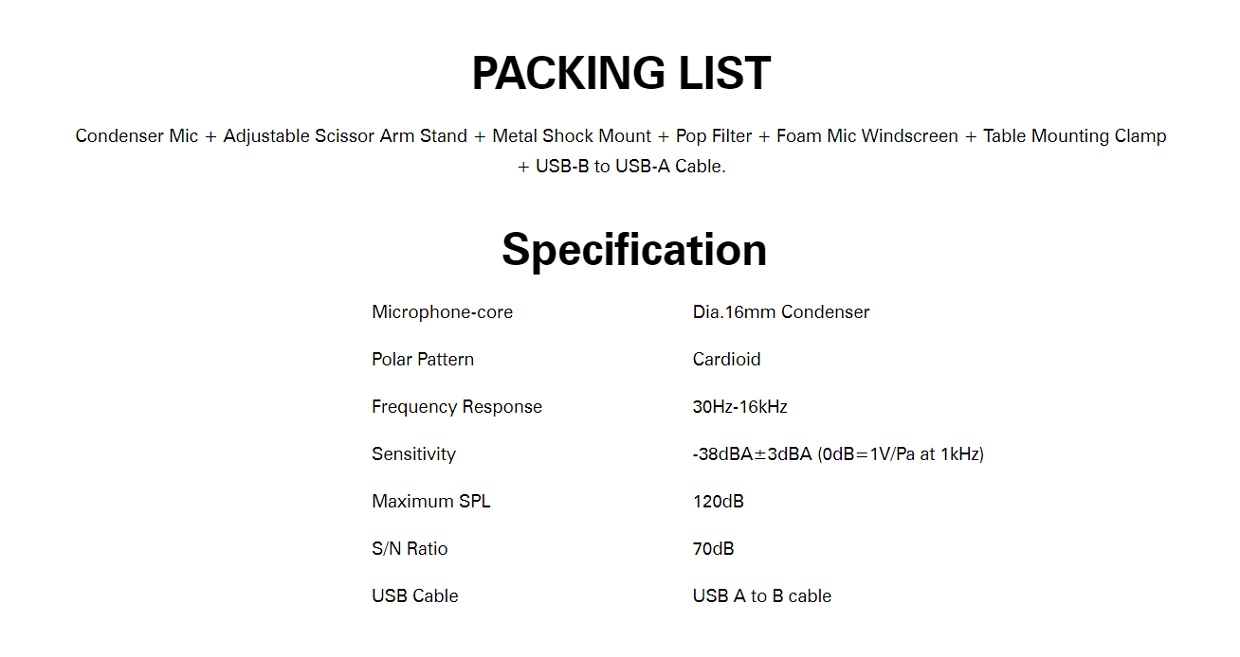Select the Microphone-core label
This screenshot has height=657, width=1240.
pos(442,312)
